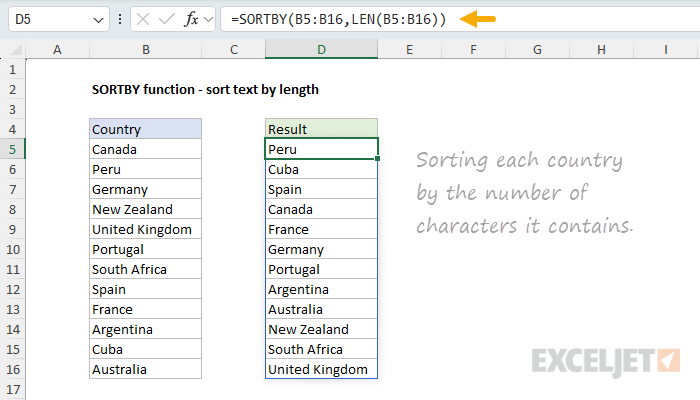
Task: Select cell B9 containing 'United Kingdom'
Action: click(x=146, y=229)
